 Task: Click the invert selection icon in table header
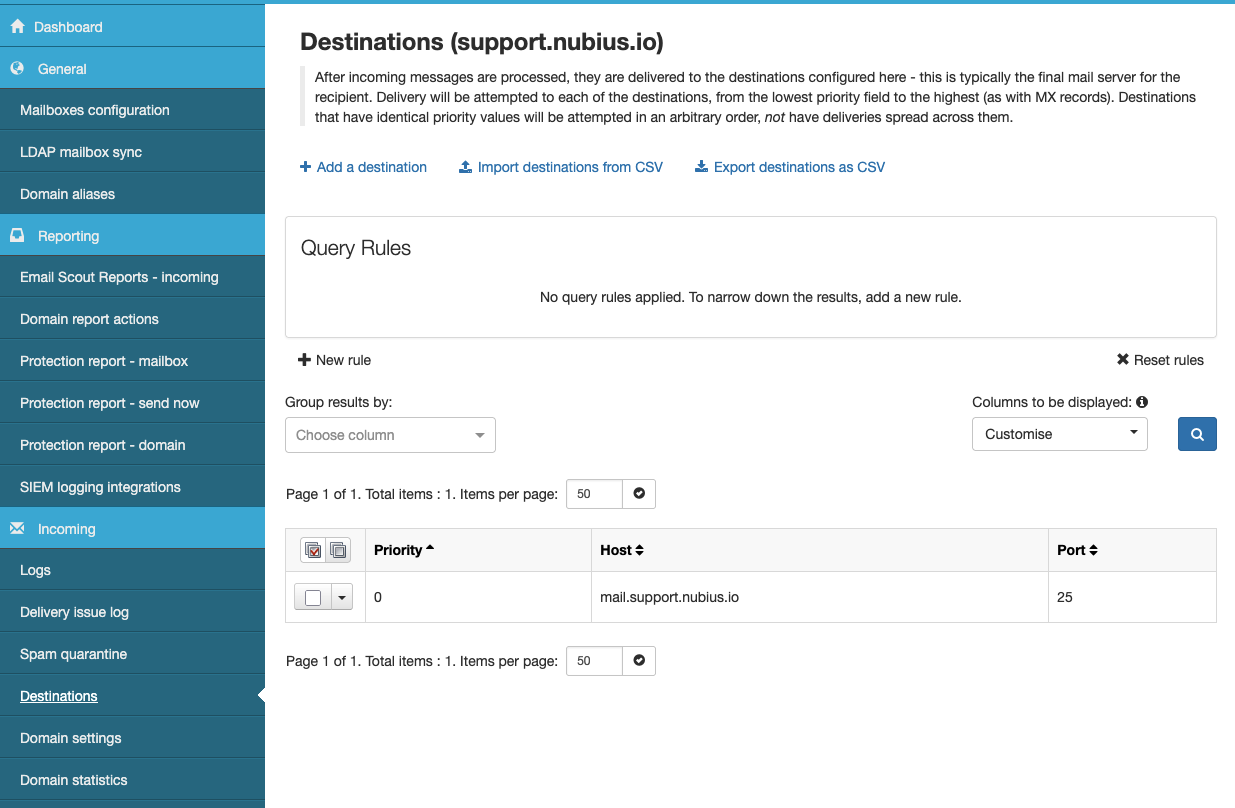pos(338,550)
